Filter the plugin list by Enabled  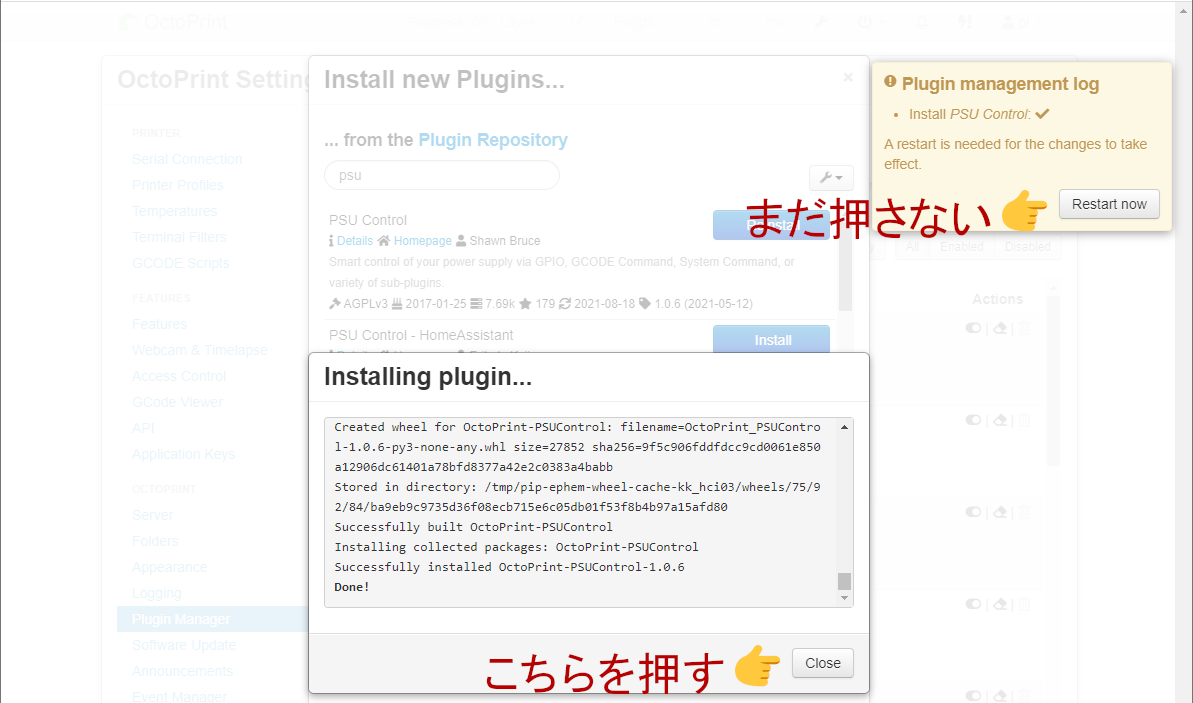tap(961, 247)
